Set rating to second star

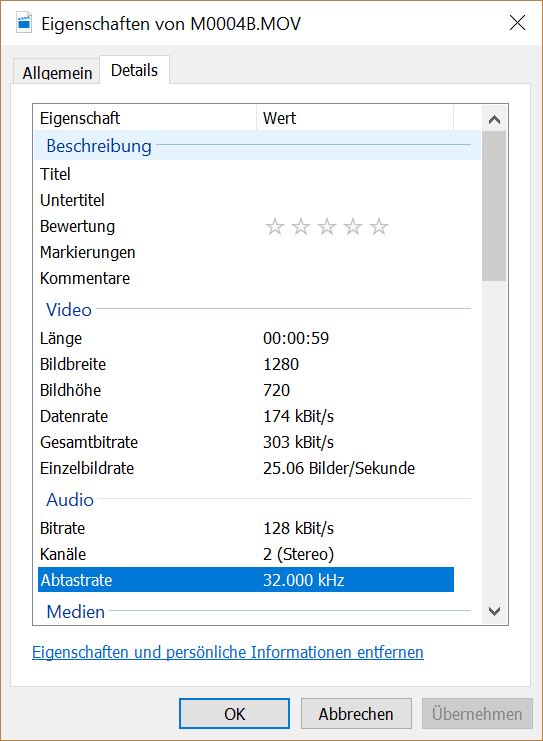(x=301, y=227)
